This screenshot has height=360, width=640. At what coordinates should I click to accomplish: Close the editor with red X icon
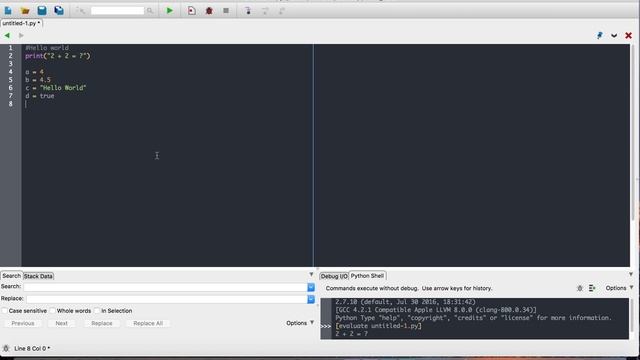click(629, 36)
